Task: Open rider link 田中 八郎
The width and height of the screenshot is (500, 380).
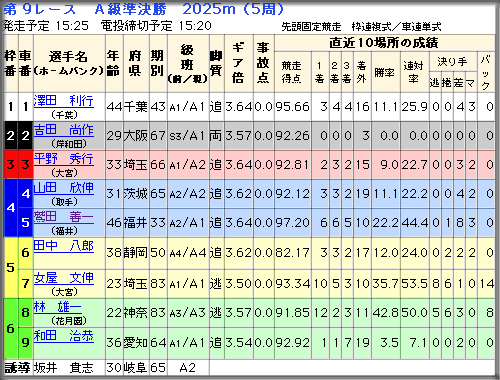Action: point(63,246)
